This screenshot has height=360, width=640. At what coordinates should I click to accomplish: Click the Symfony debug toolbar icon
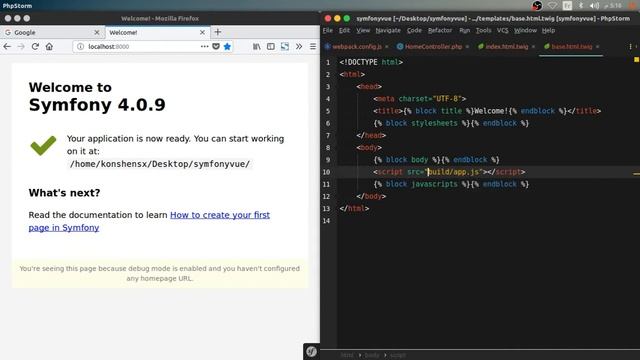point(311,351)
